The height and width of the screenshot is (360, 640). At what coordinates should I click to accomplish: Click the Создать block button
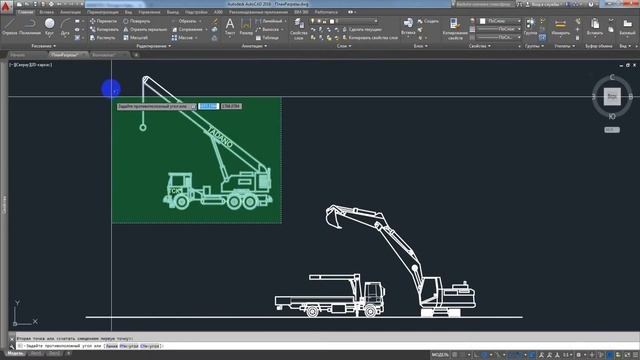(428, 21)
